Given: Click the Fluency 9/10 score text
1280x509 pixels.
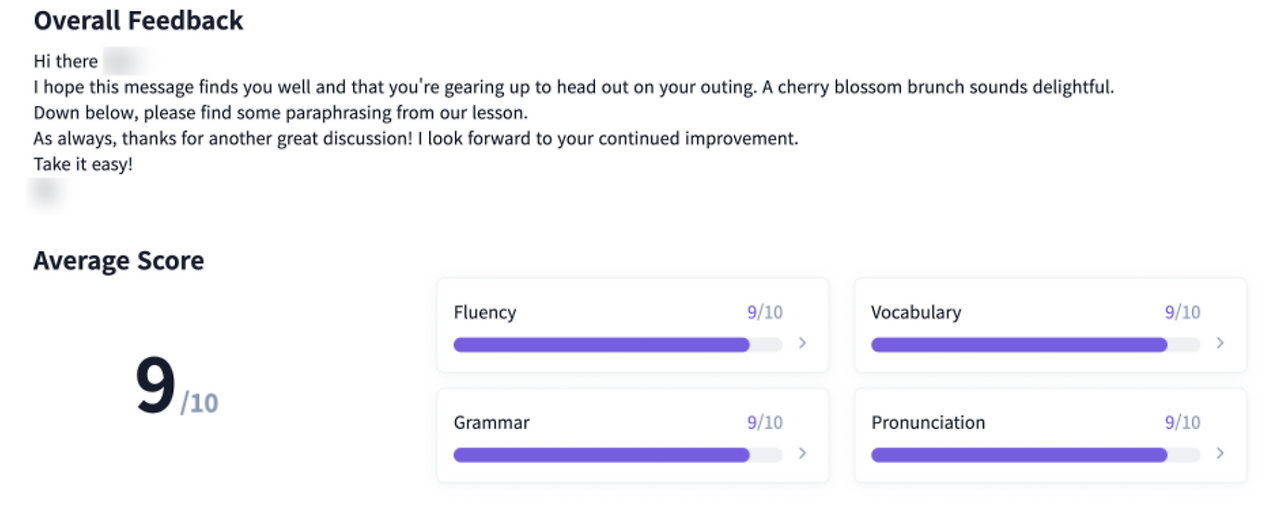Looking at the screenshot, I should coord(765,312).
